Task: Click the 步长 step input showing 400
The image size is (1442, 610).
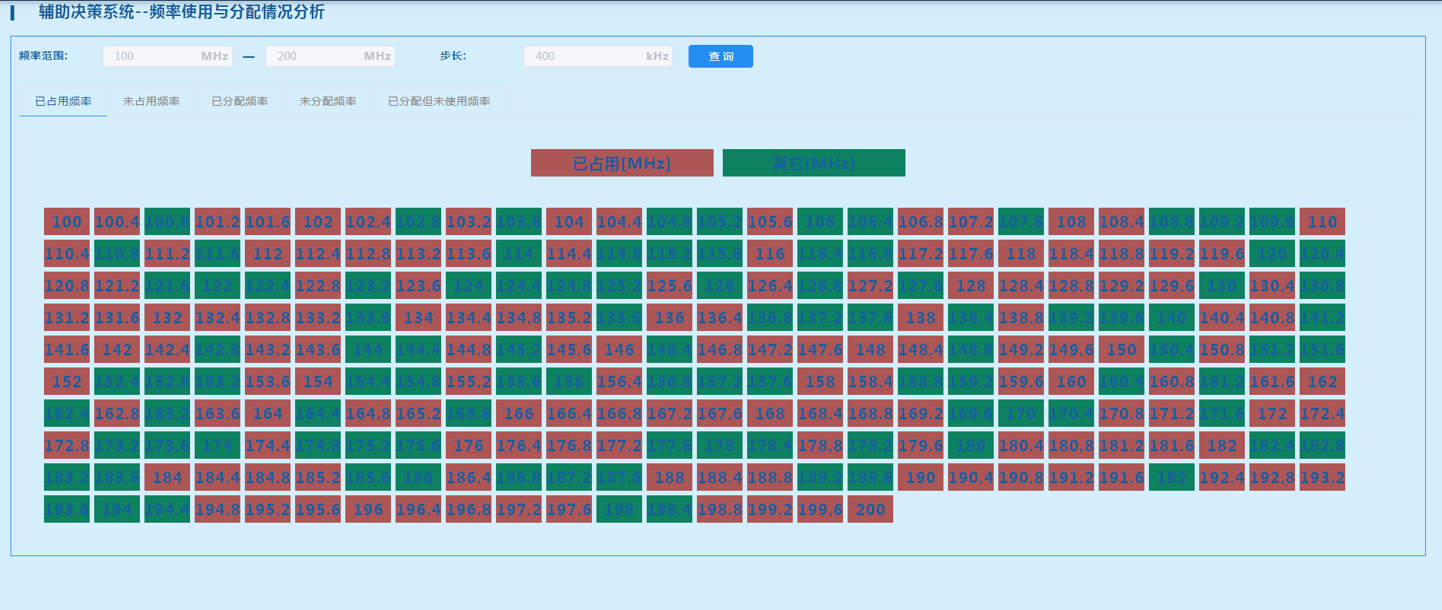Action: coord(585,57)
